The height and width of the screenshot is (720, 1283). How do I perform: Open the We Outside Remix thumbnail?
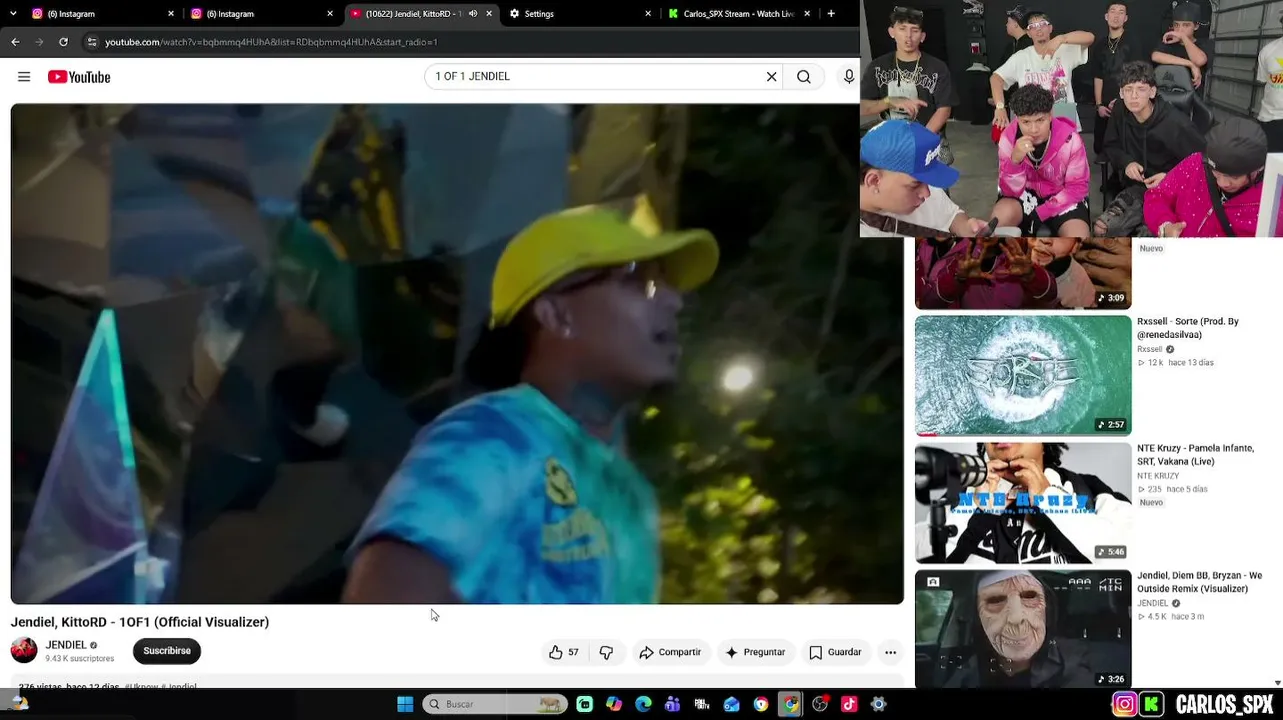click(x=1023, y=629)
